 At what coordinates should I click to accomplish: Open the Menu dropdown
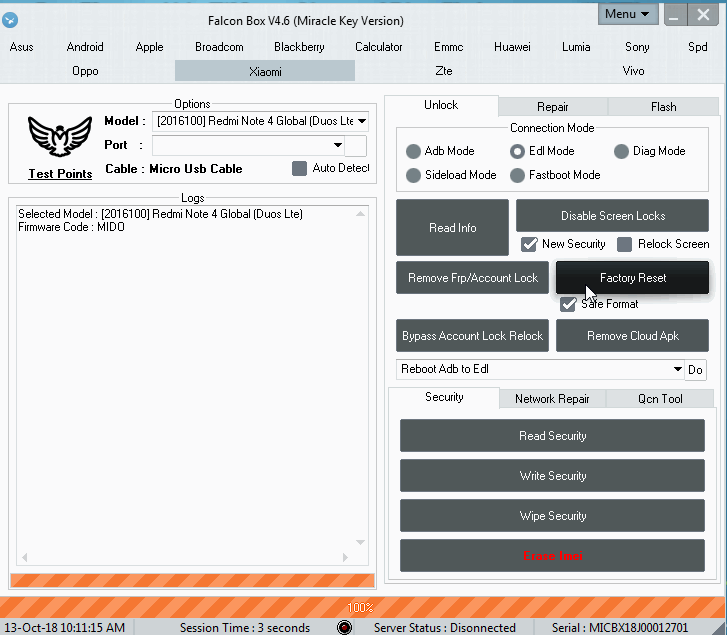(628, 14)
